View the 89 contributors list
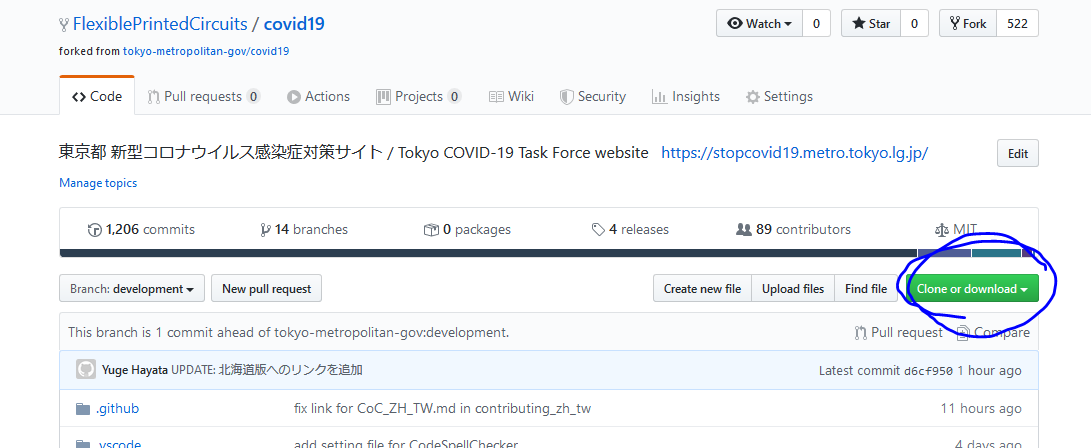Viewport: 1091px width, 448px height. [x=793, y=230]
